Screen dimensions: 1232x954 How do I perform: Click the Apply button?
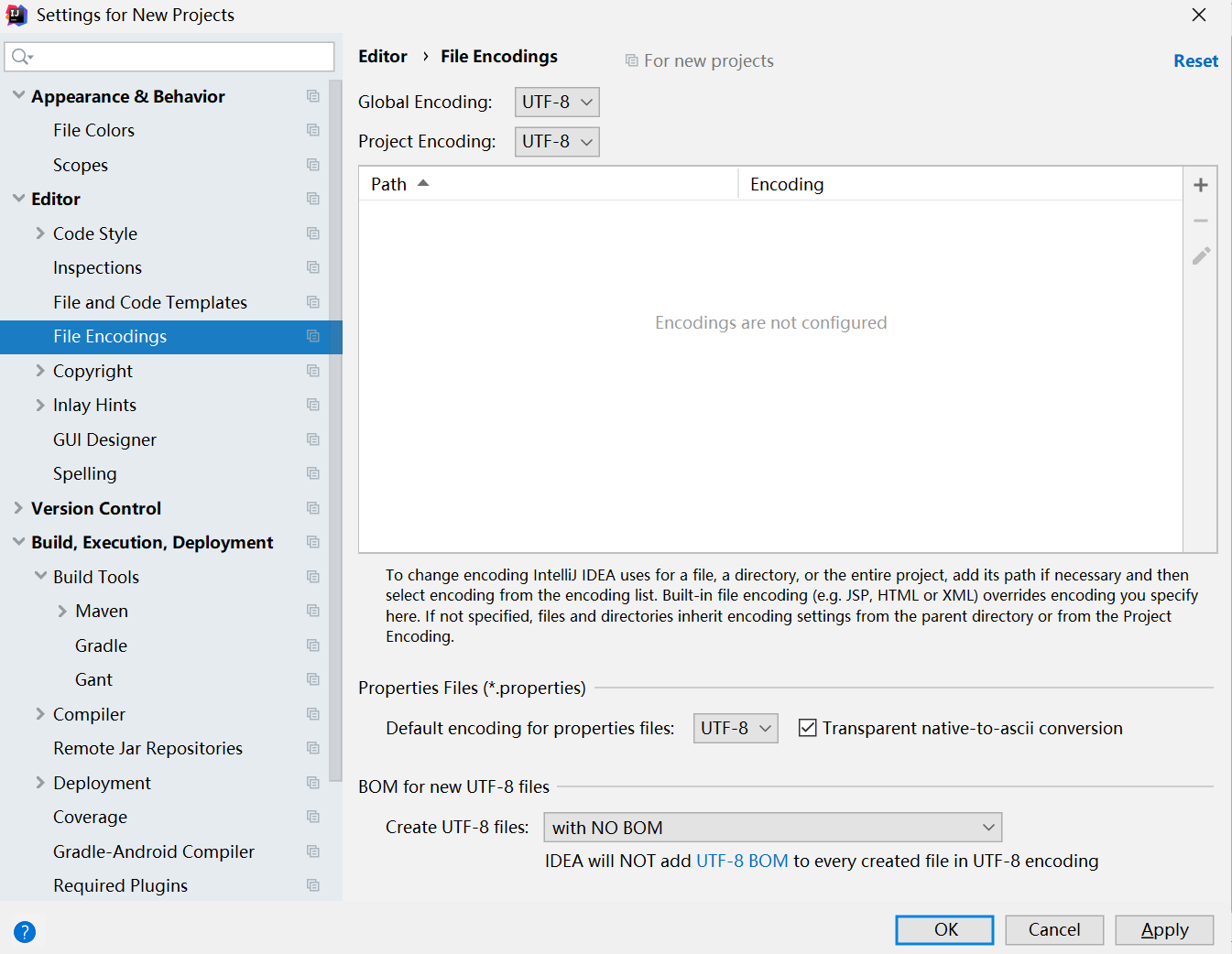(x=1164, y=930)
